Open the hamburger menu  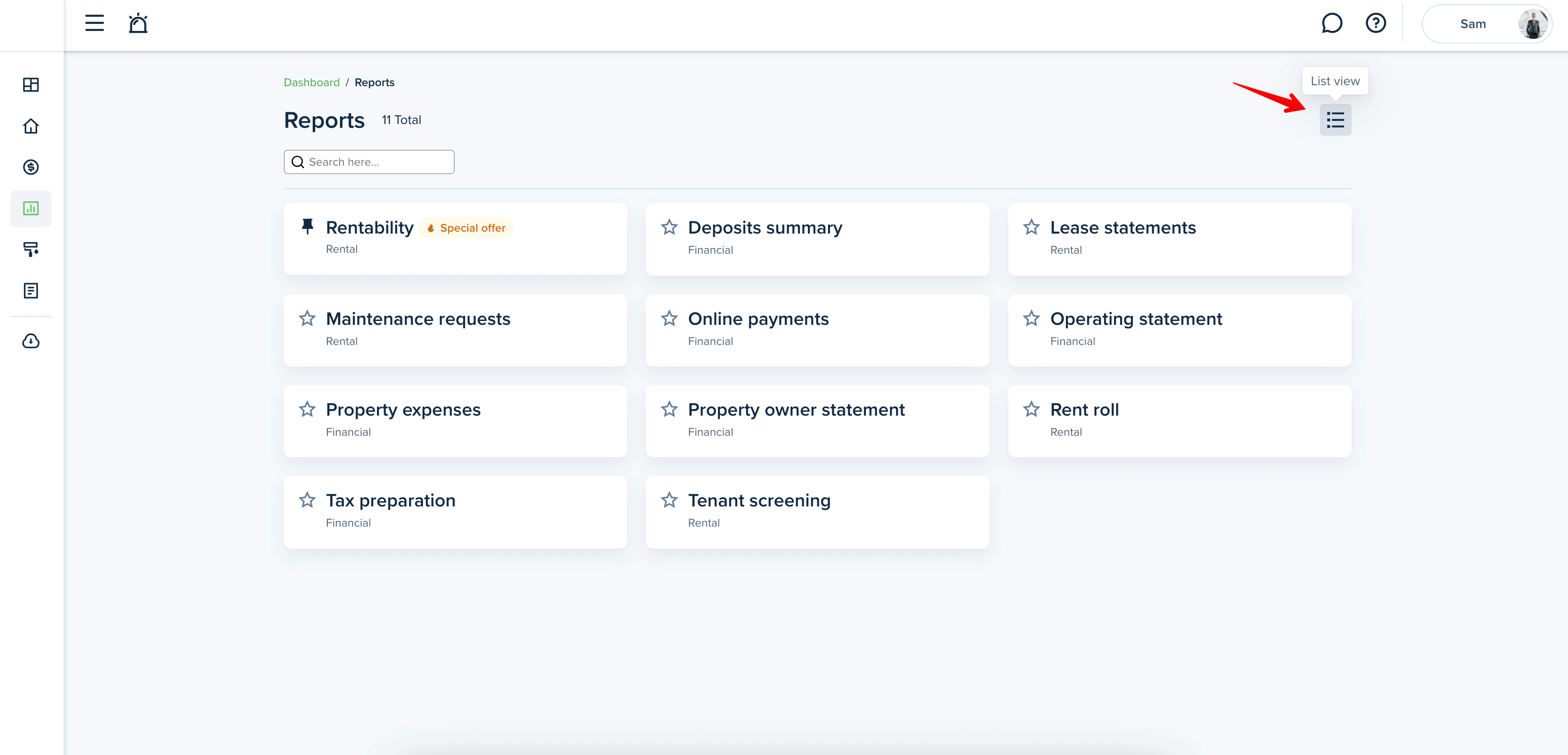coord(94,23)
